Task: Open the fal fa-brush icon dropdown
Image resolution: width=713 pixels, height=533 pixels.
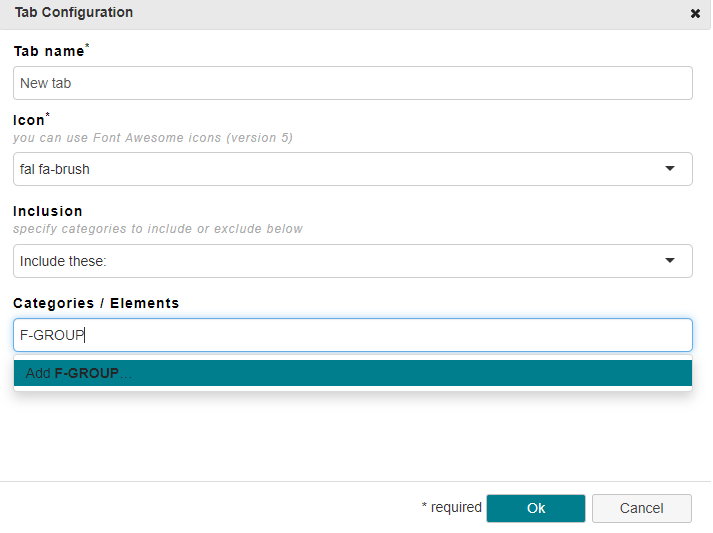Action: (353, 169)
